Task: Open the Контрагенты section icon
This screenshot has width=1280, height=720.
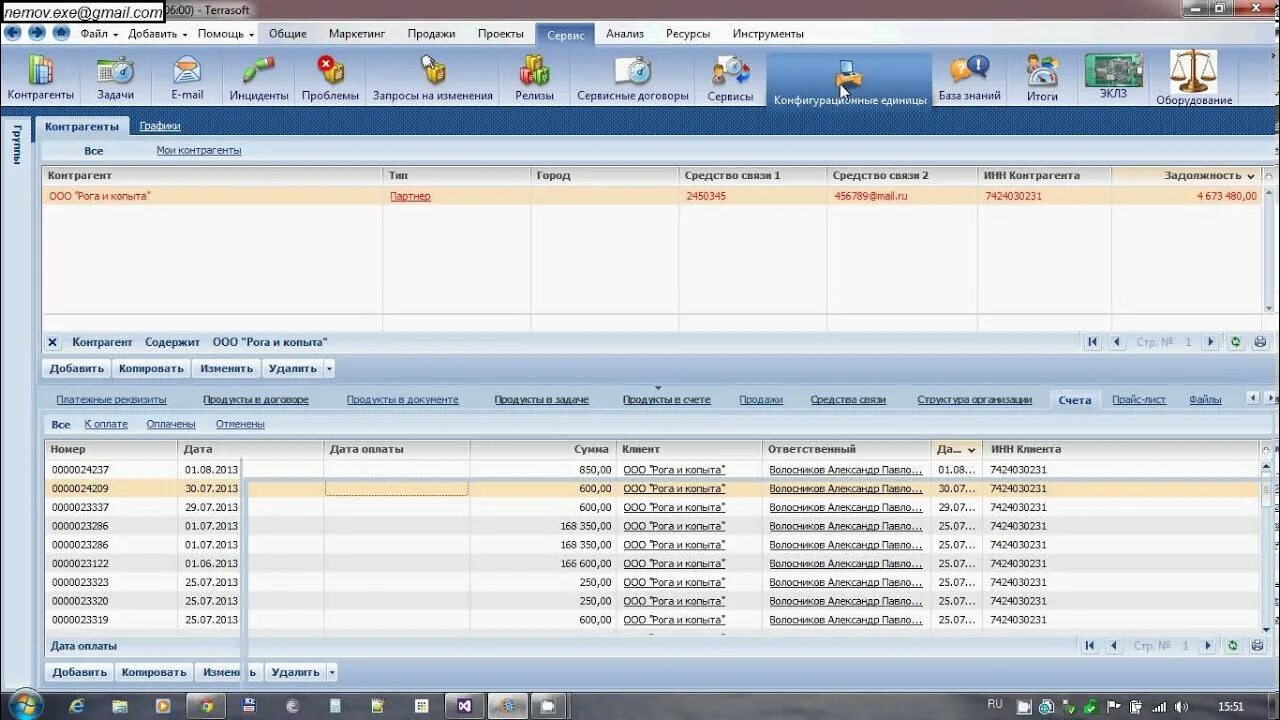Action: coord(41,78)
